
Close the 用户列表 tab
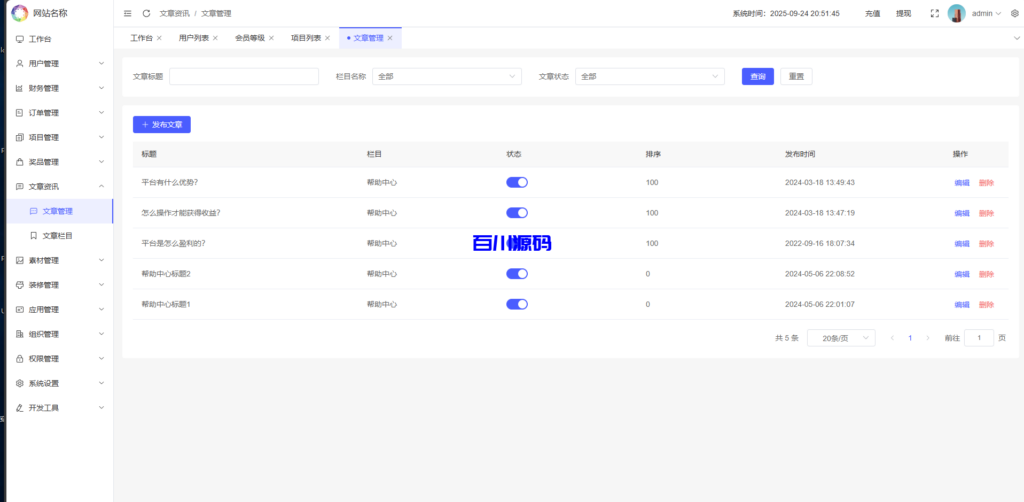(x=215, y=38)
